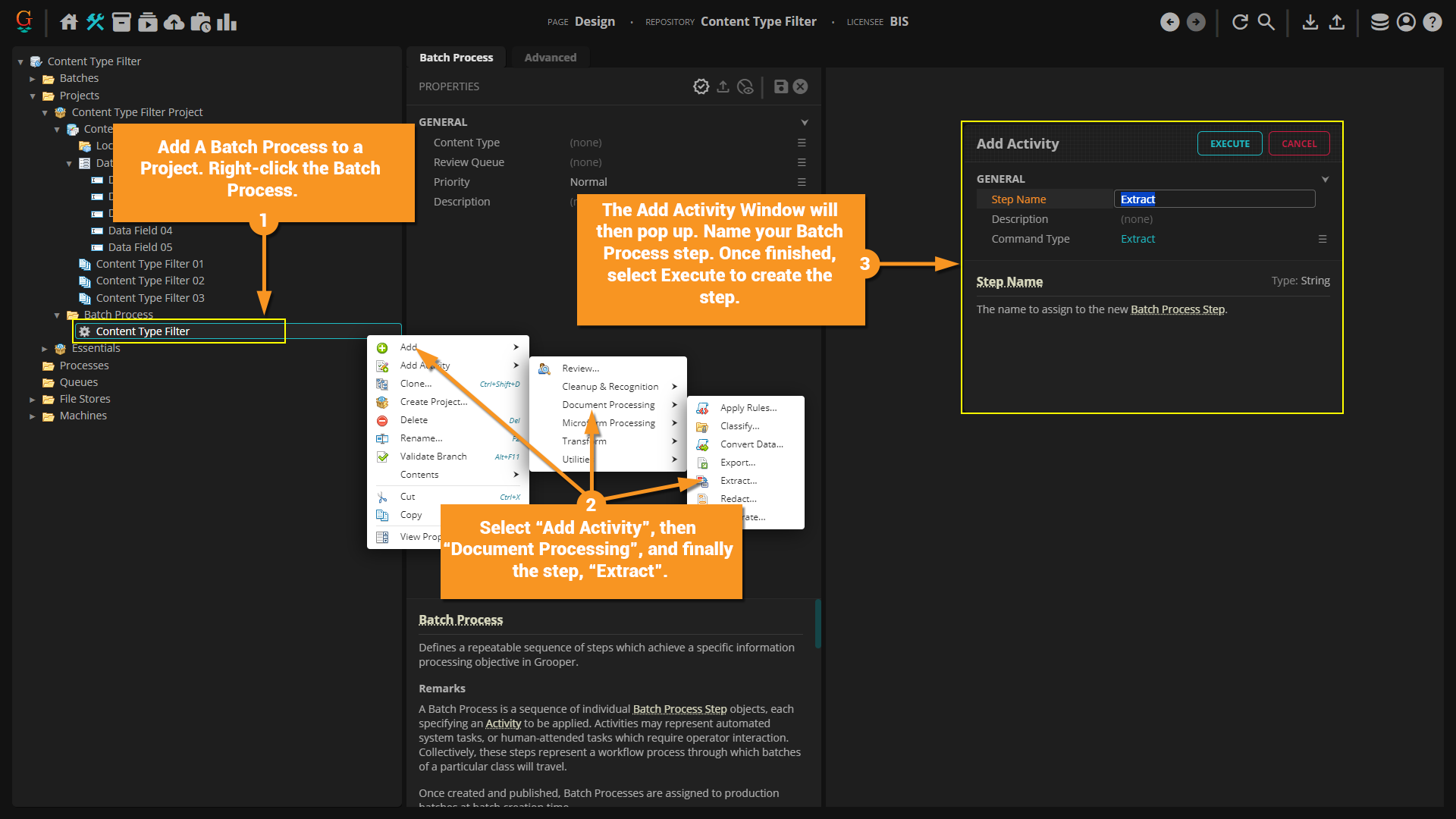Open the Contents submenu
1456x819 pixels.
[448, 475]
